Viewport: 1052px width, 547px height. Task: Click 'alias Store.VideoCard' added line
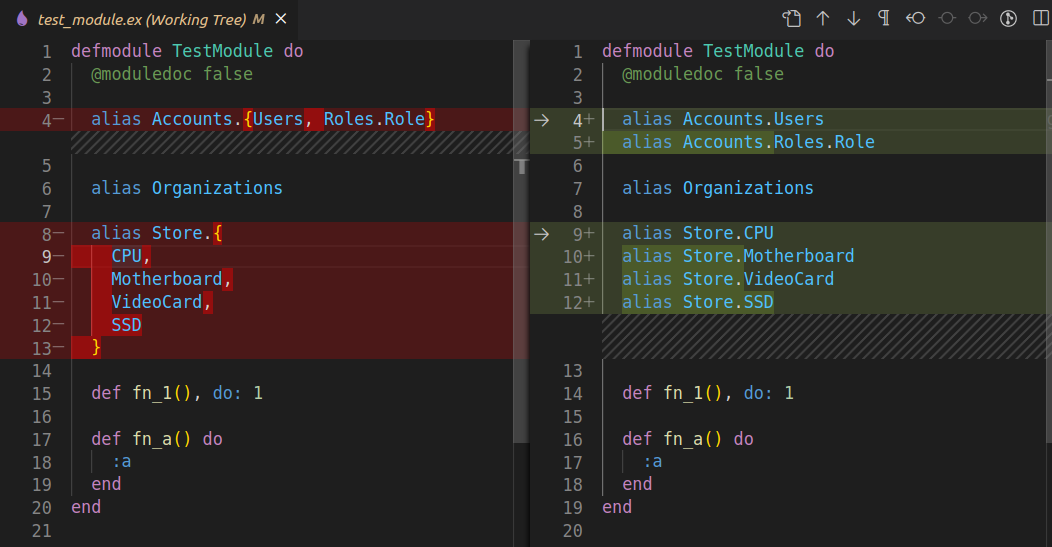tap(727, 279)
